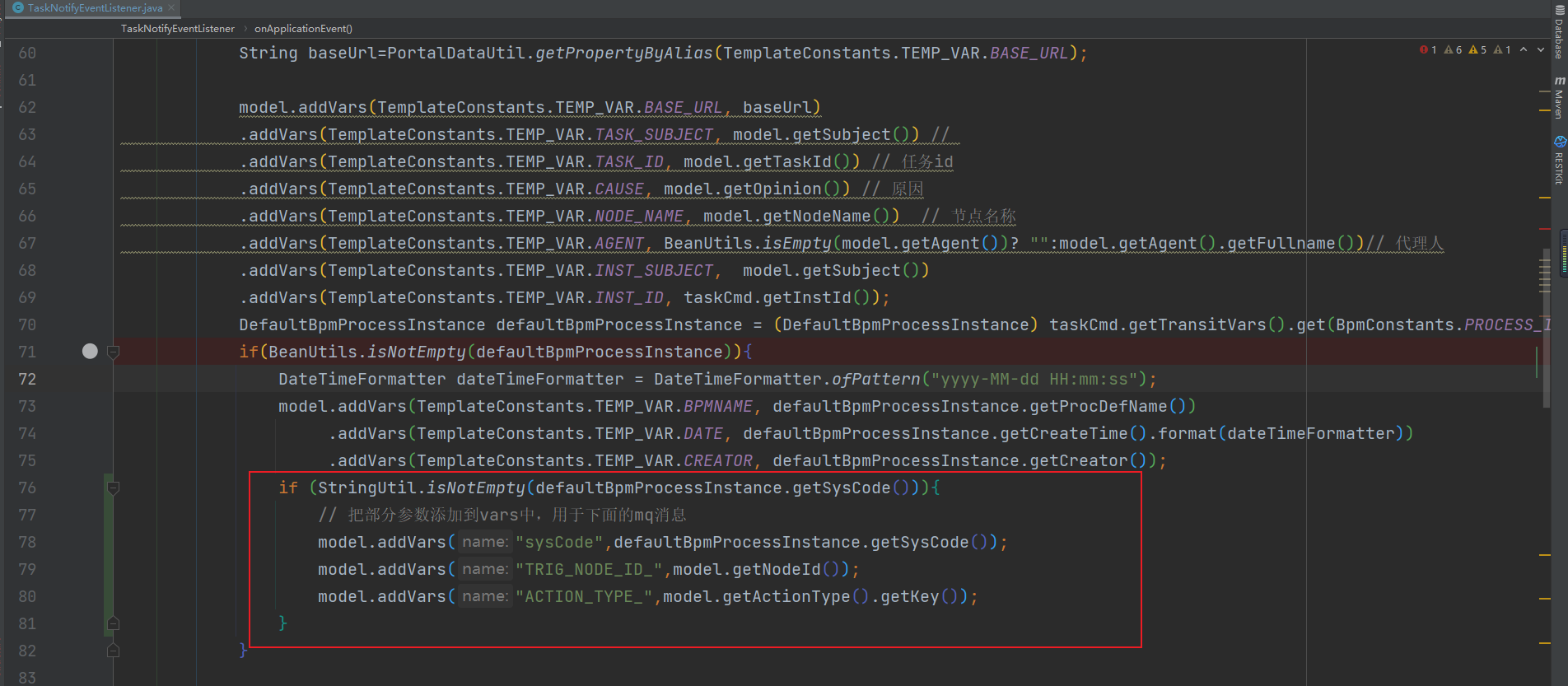Viewport: 1568px width, 686px height.
Task: Click the "TRIG_NODE_ID_" string literal
Action: click(590, 570)
